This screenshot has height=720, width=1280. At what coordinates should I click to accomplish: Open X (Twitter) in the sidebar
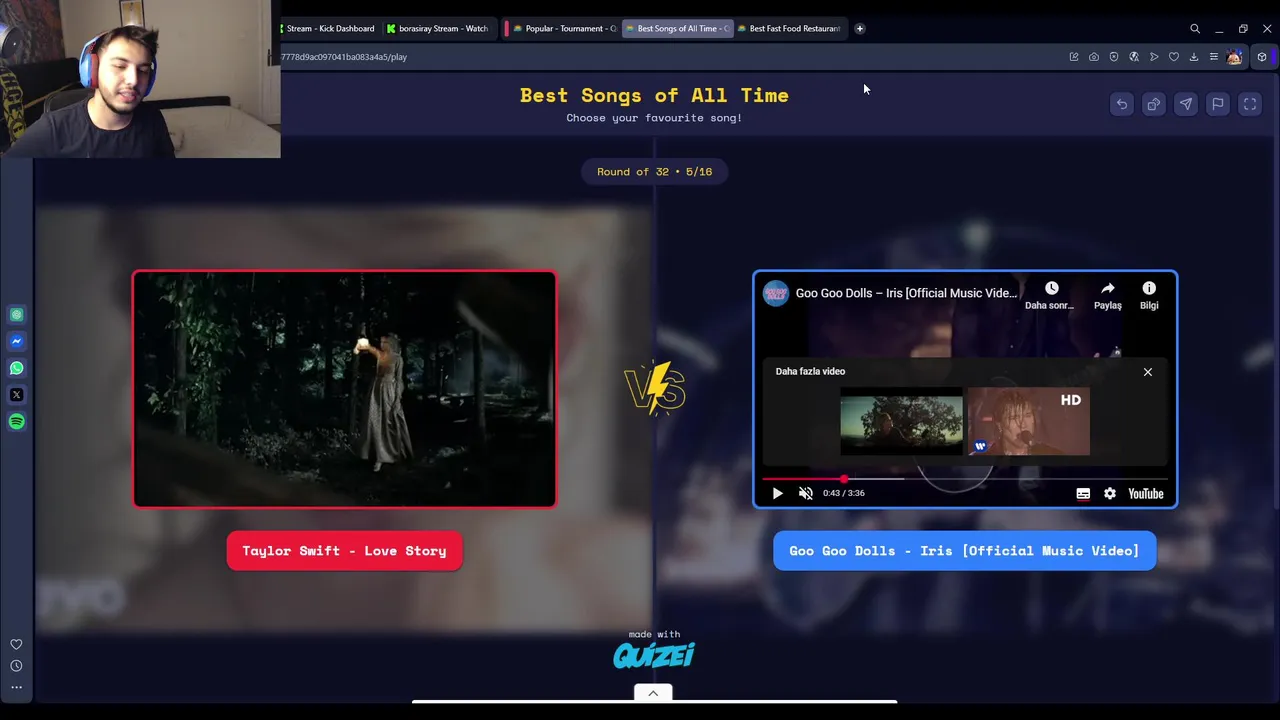[16, 395]
